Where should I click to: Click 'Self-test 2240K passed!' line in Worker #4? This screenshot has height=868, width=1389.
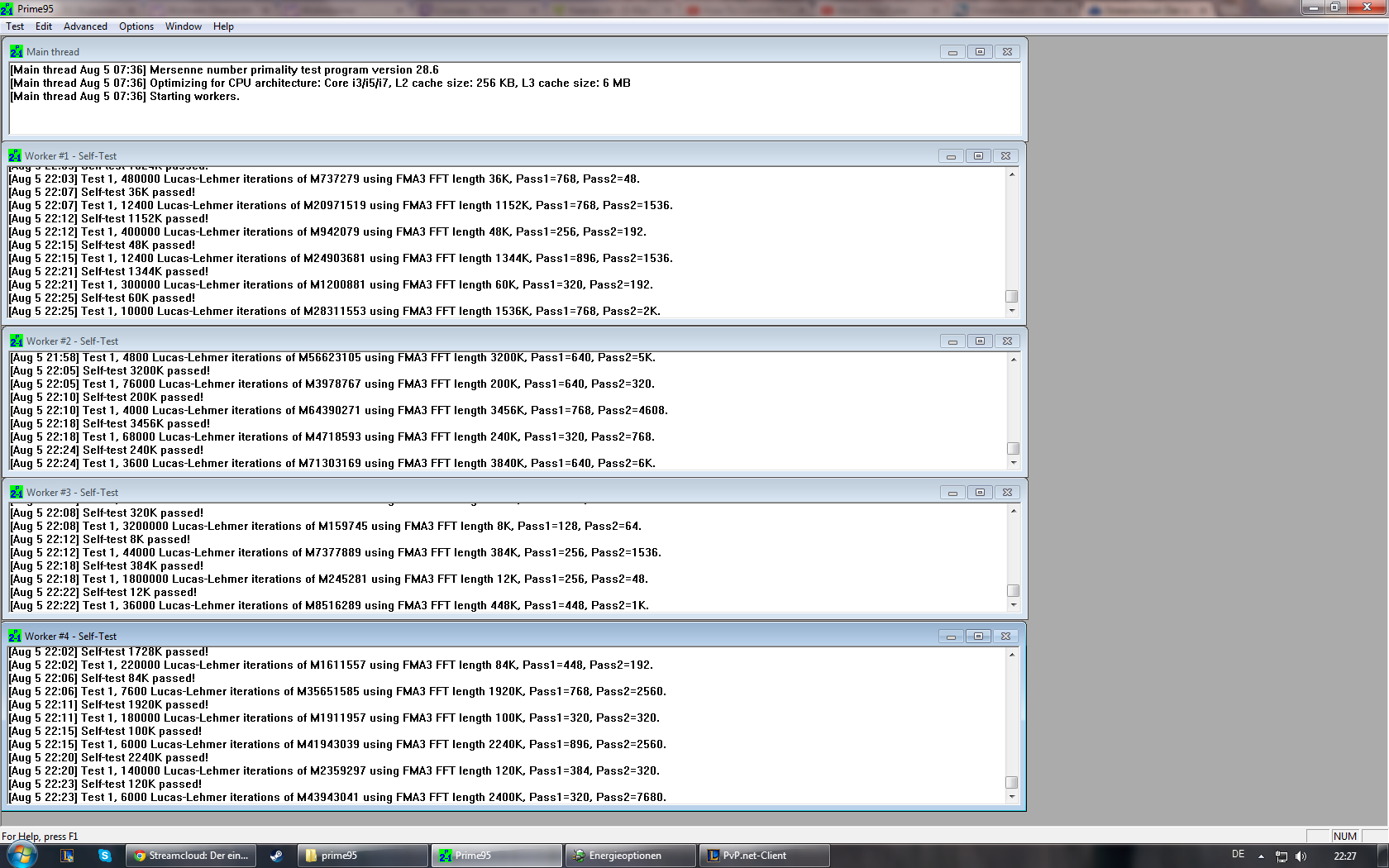coord(108,758)
